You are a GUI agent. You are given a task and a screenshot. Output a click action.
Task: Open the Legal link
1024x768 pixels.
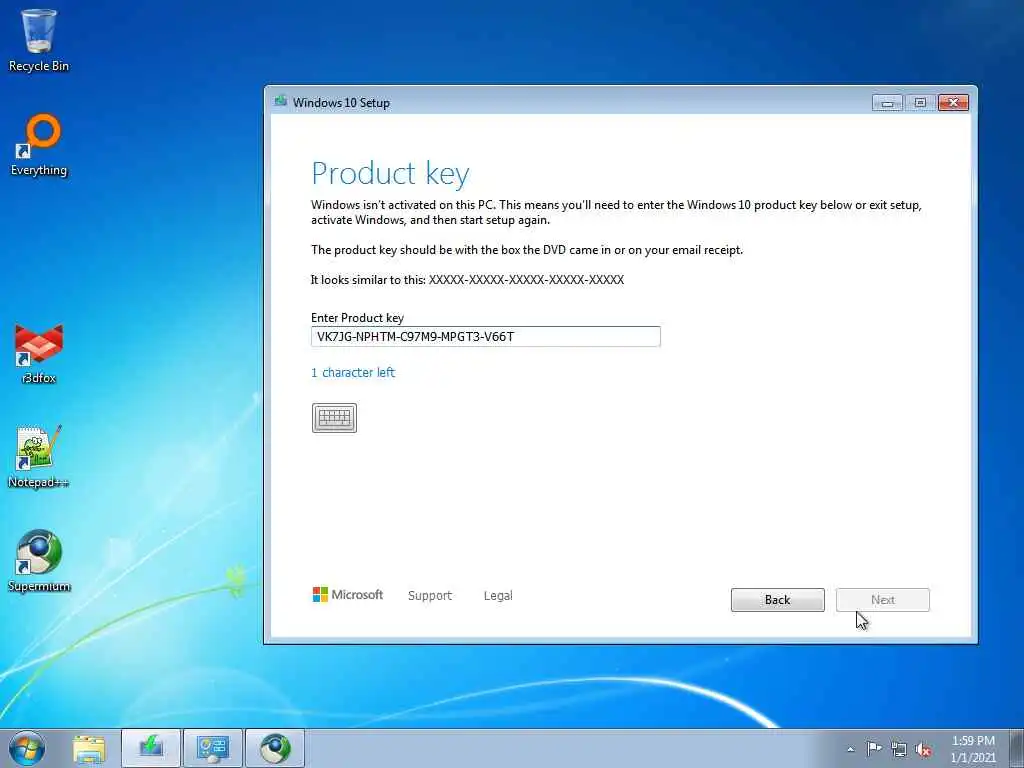[x=498, y=596]
